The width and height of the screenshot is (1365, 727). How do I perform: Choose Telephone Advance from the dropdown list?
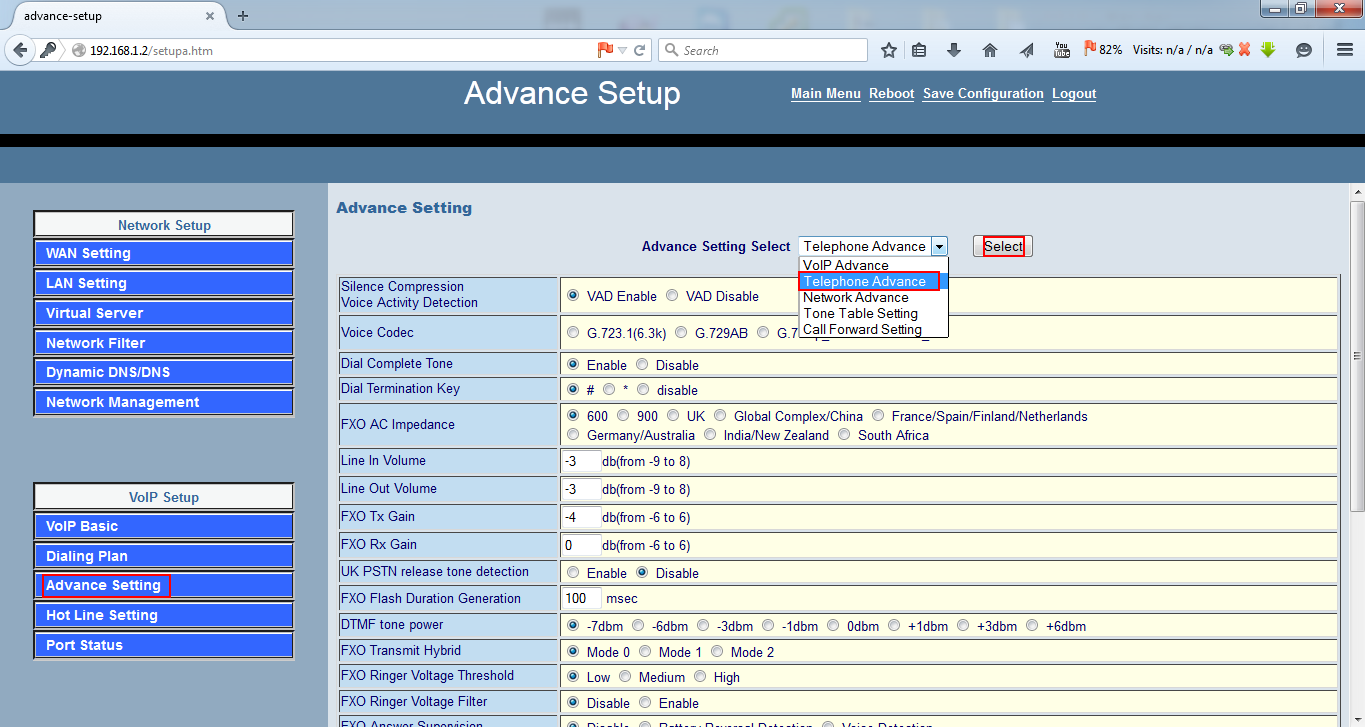873,281
